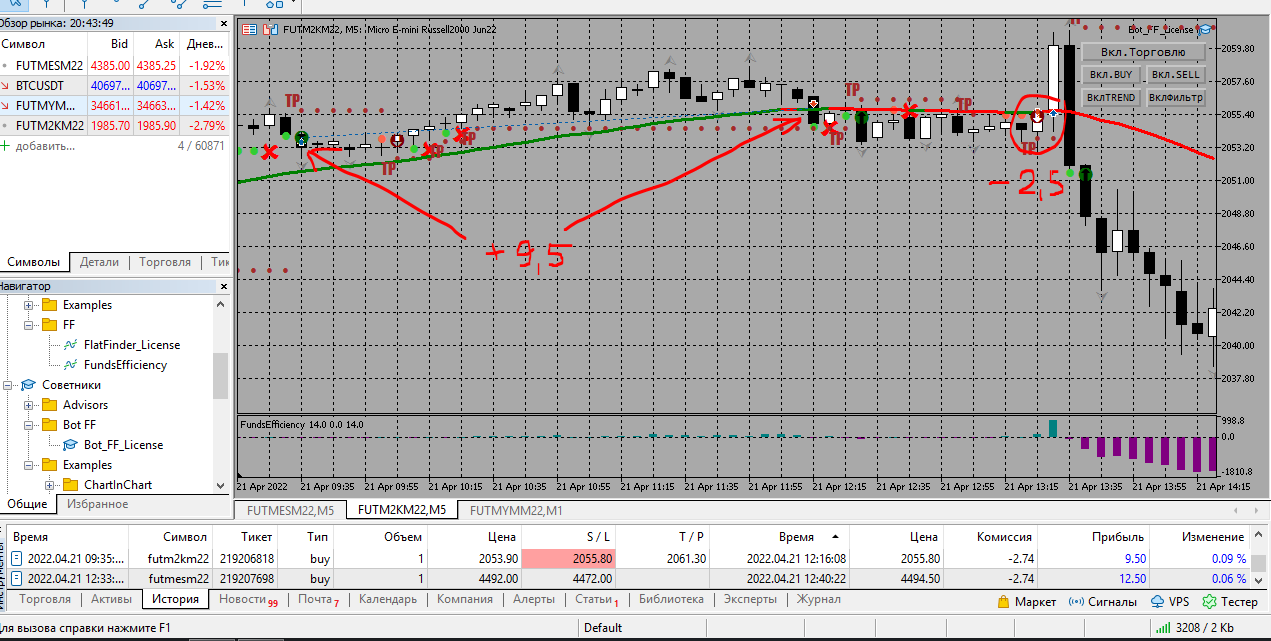
Task: Collapse the lower Examples folder under Советники
Action: (28, 465)
